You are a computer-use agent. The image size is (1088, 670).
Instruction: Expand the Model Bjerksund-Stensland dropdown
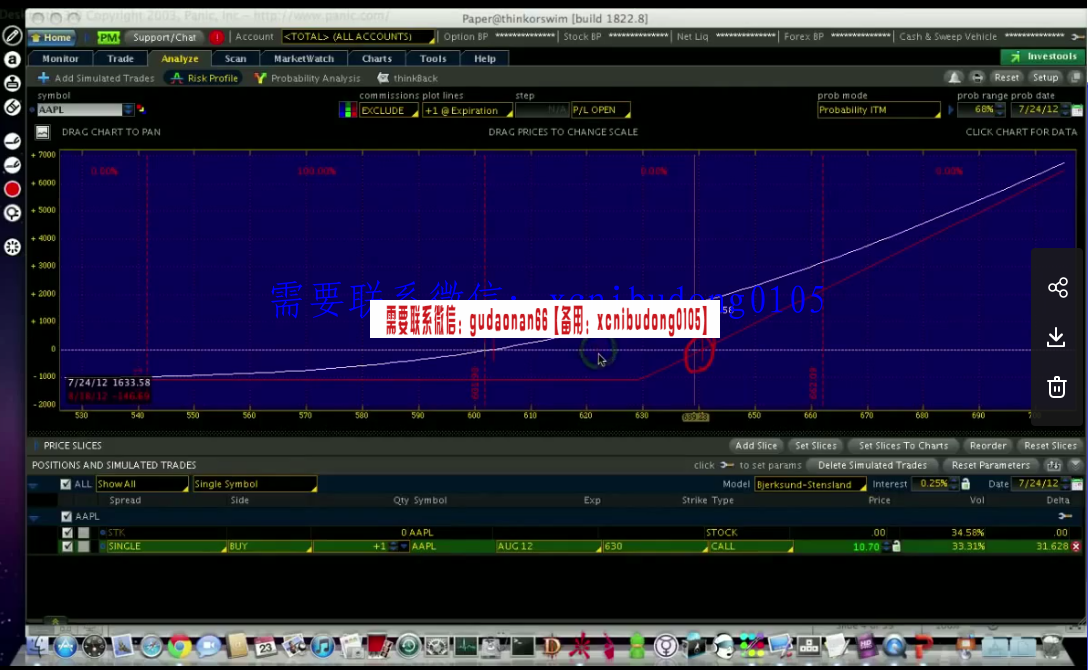tap(808, 484)
